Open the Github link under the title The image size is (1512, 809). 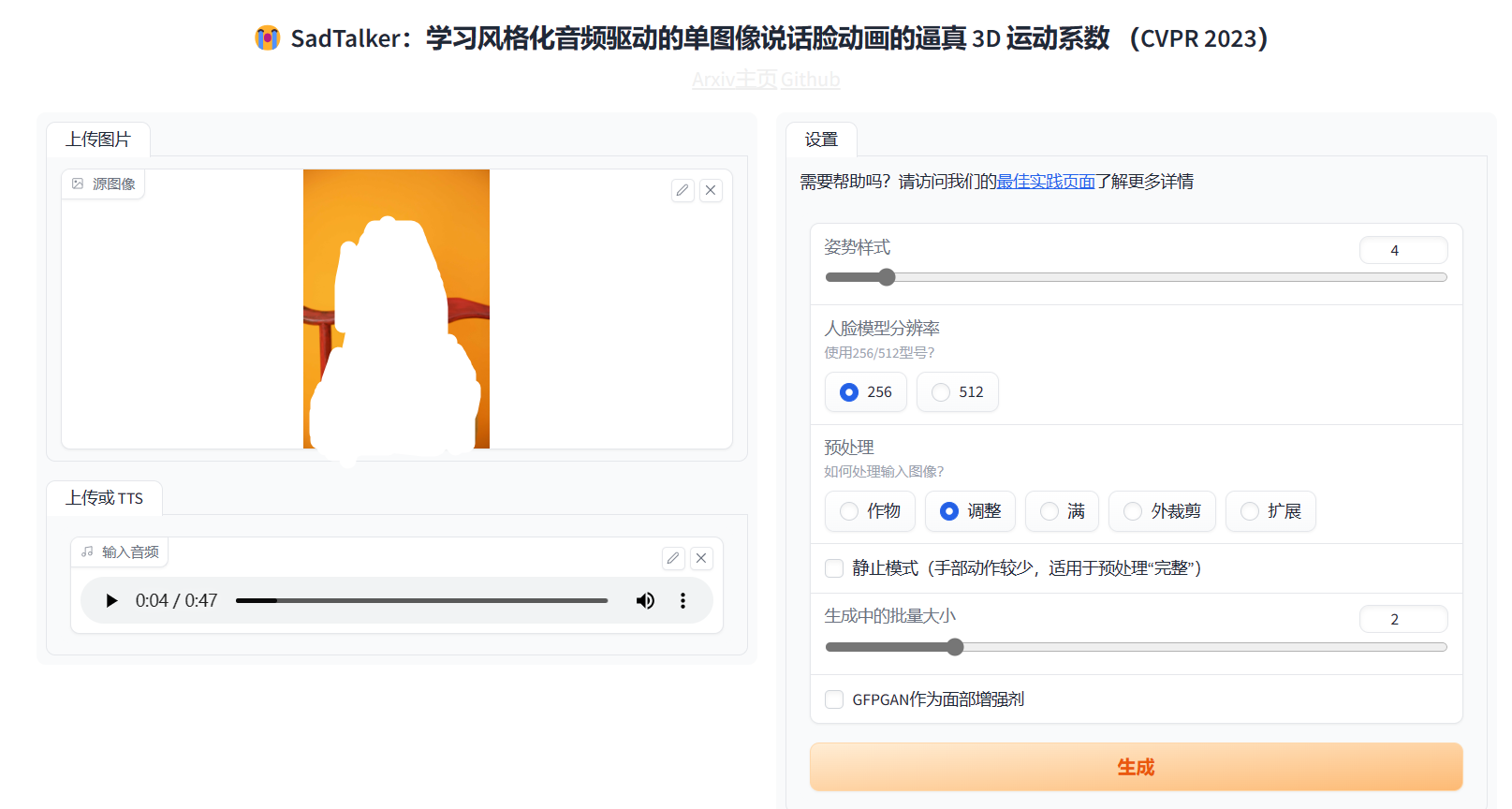(x=810, y=80)
